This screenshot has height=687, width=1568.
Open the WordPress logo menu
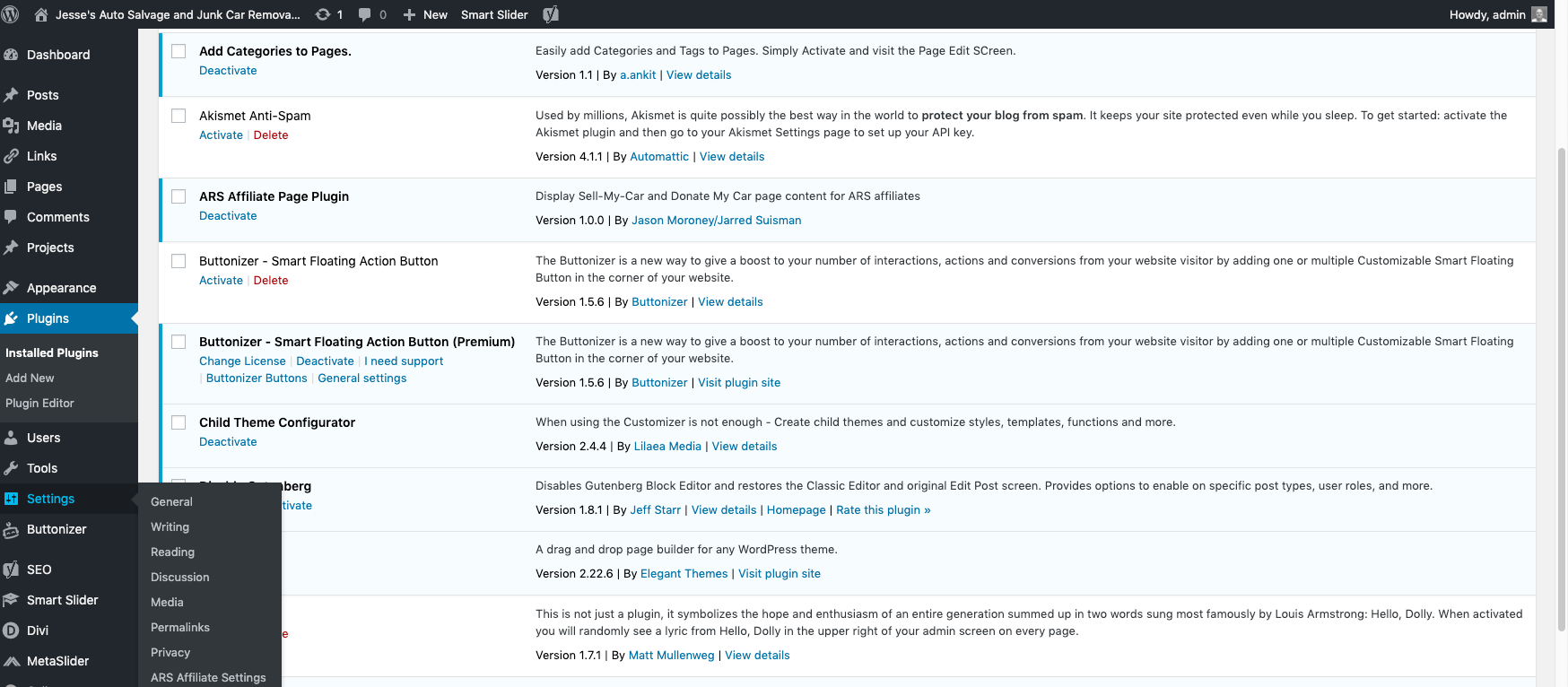pos(11,14)
